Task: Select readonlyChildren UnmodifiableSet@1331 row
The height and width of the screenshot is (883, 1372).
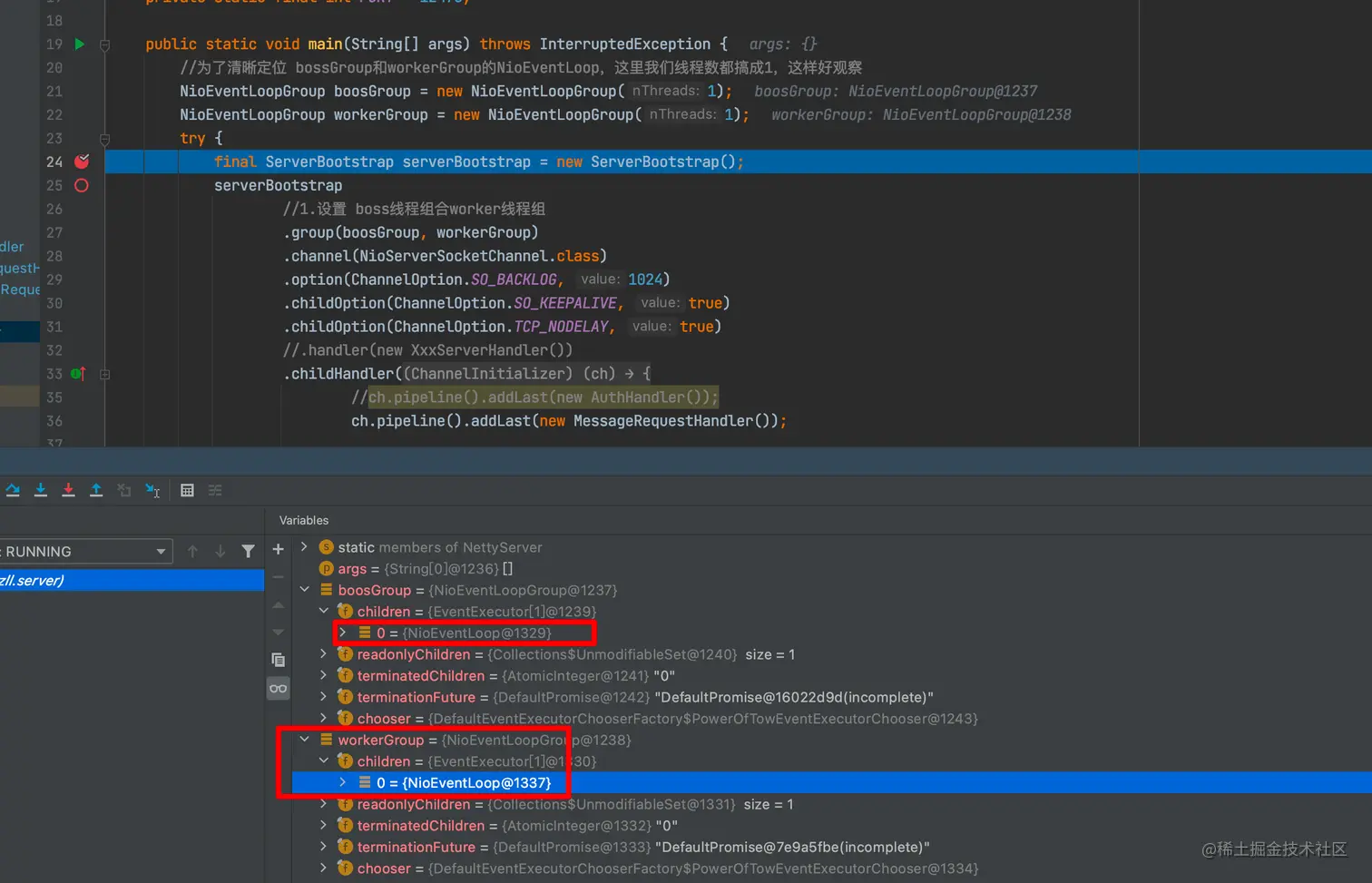Action: point(831,804)
